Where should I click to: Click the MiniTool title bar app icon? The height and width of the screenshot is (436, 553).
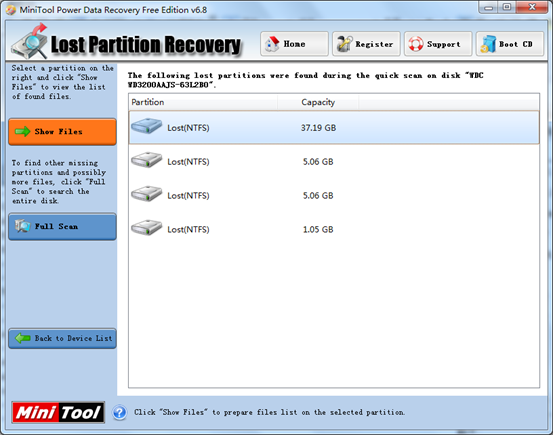tap(11, 10)
